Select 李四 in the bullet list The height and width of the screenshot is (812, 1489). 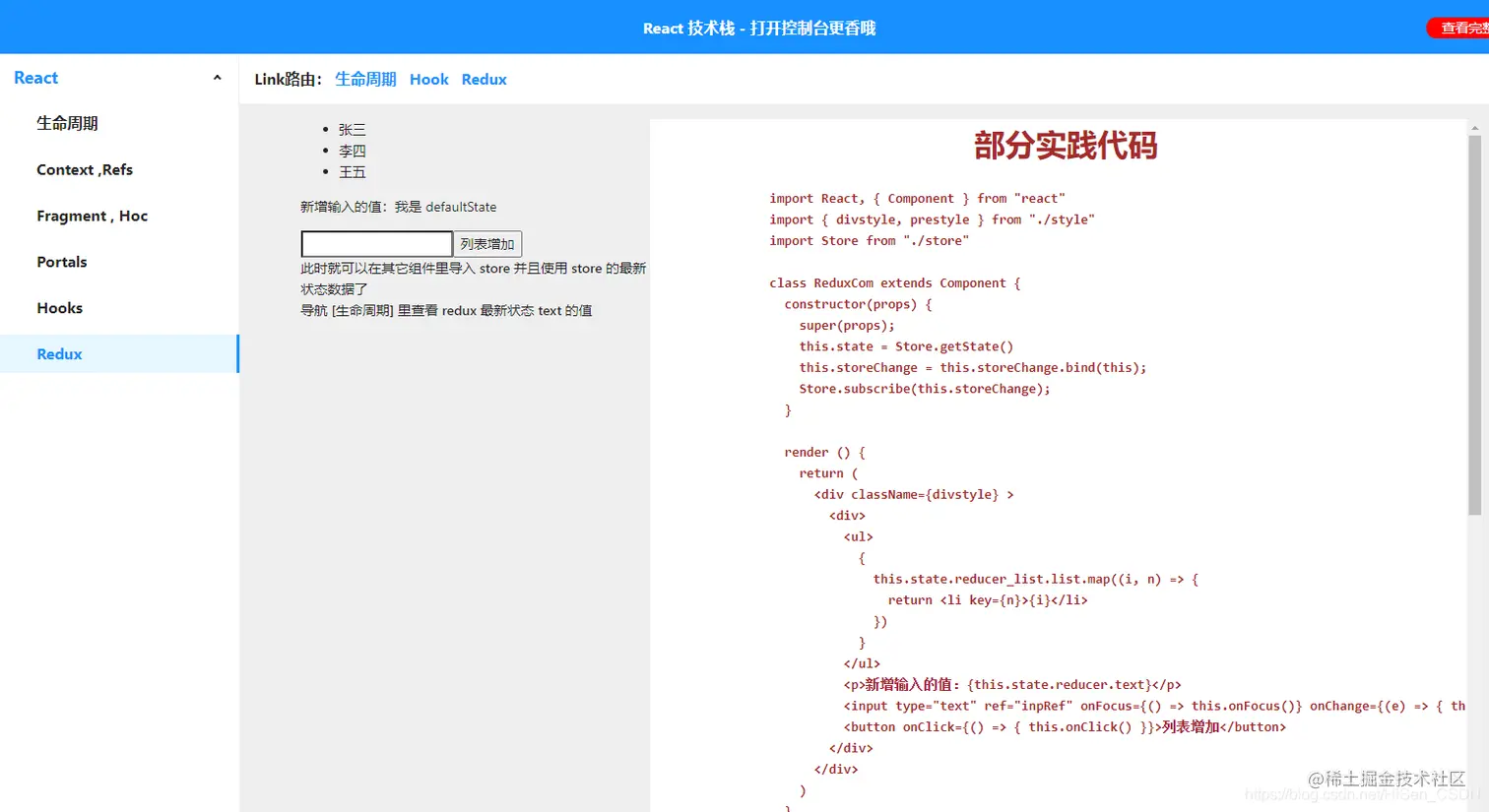(x=353, y=151)
